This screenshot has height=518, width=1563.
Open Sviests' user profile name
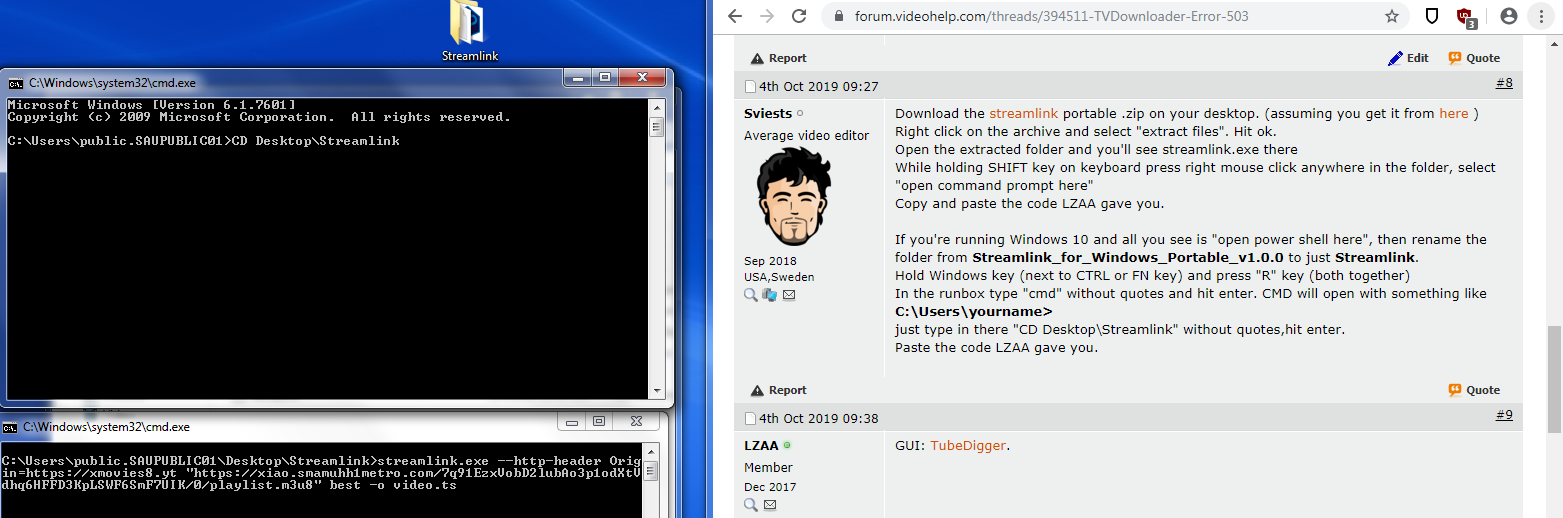768,114
